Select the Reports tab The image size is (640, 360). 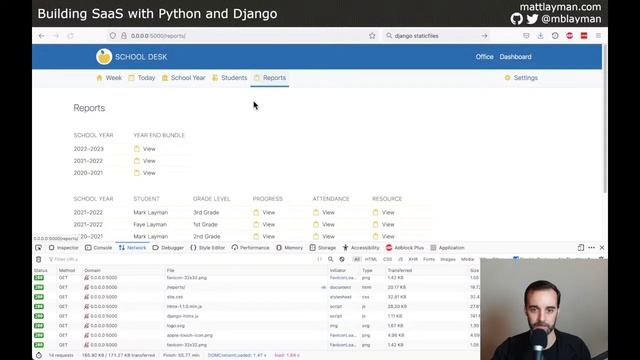(270, 78)
